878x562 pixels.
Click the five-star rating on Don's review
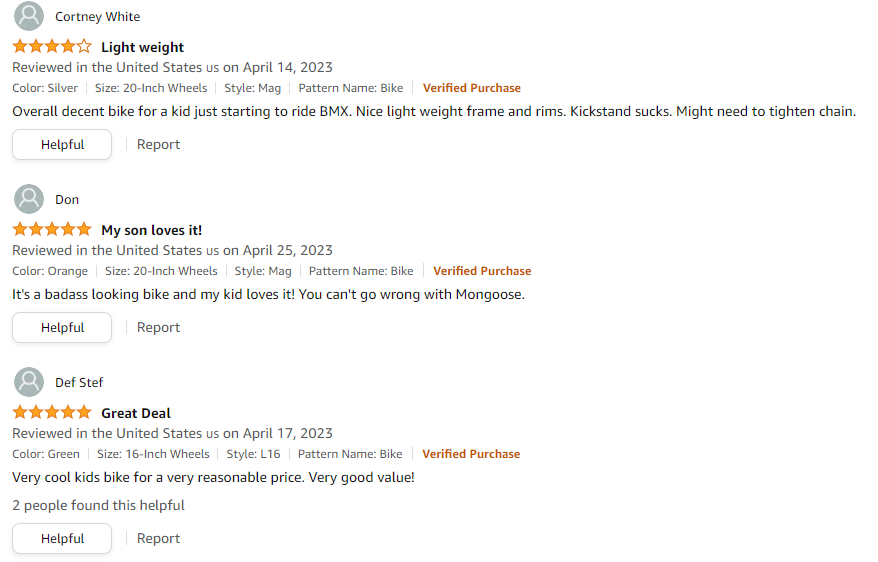click(52, 230)
